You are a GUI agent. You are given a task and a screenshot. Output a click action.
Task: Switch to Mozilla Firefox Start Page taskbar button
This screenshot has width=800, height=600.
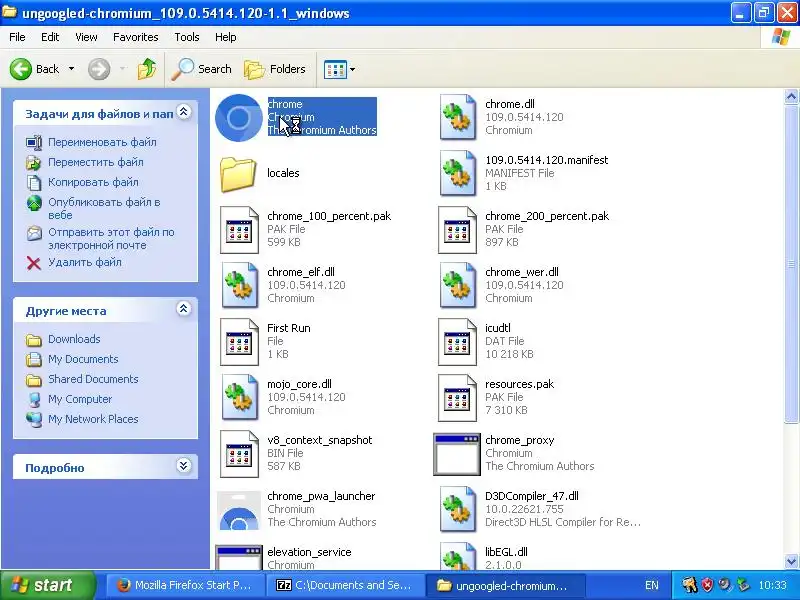pyautogui.click(x=185, y=585)
